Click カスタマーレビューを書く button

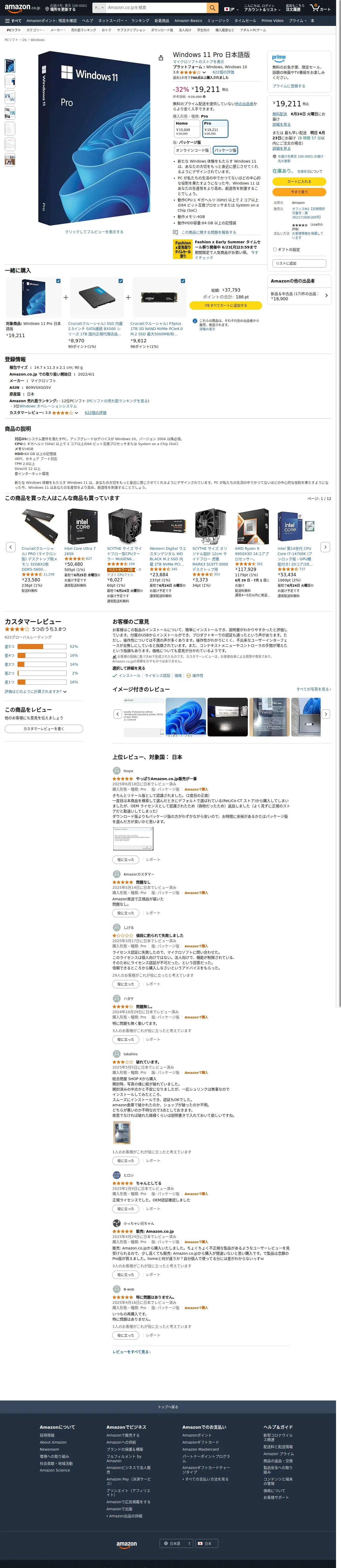click(x=44, y=729)
